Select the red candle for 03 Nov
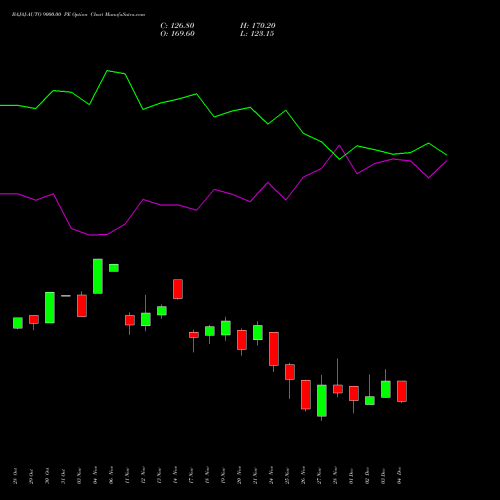The image size is (500, 500). click(82, 305)
